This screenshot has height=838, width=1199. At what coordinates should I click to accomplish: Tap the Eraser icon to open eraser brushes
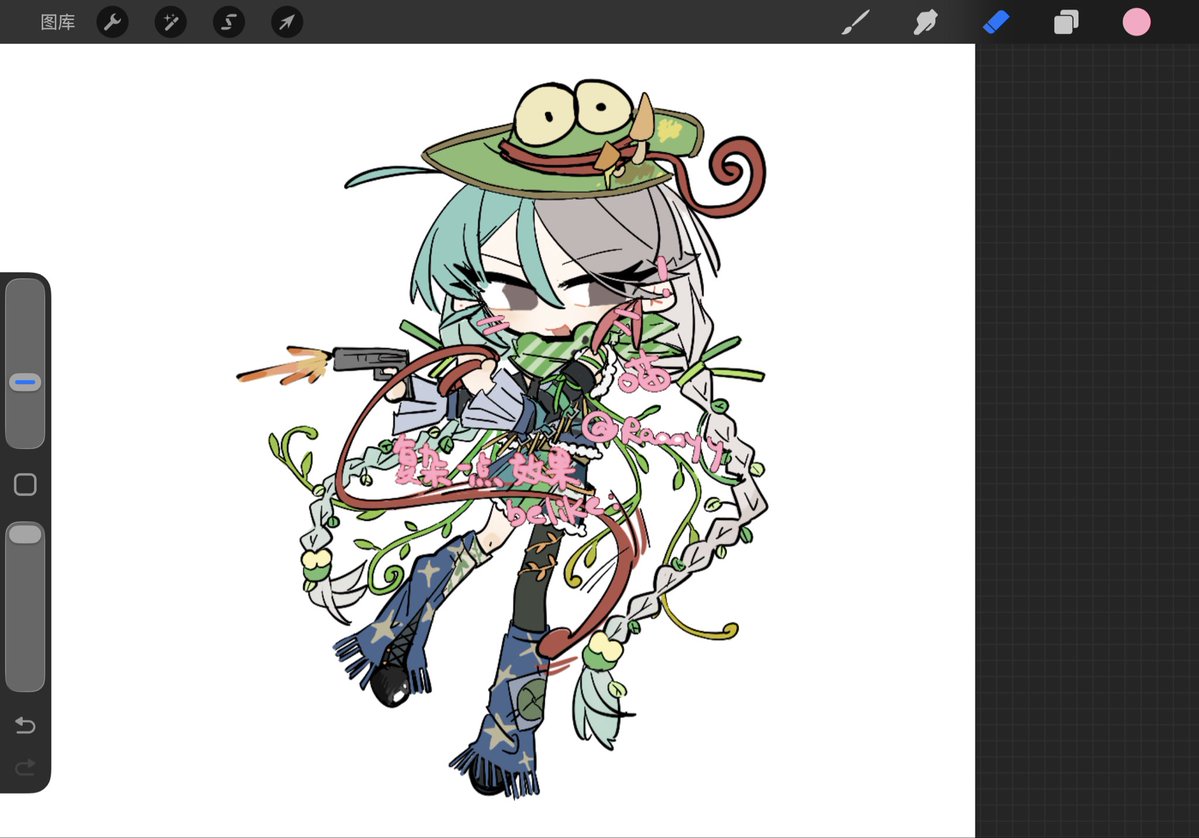[x=996, y=21]
